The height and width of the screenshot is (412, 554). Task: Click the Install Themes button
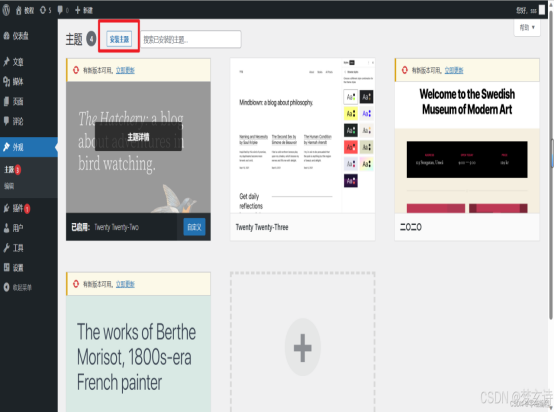(119, 39)
